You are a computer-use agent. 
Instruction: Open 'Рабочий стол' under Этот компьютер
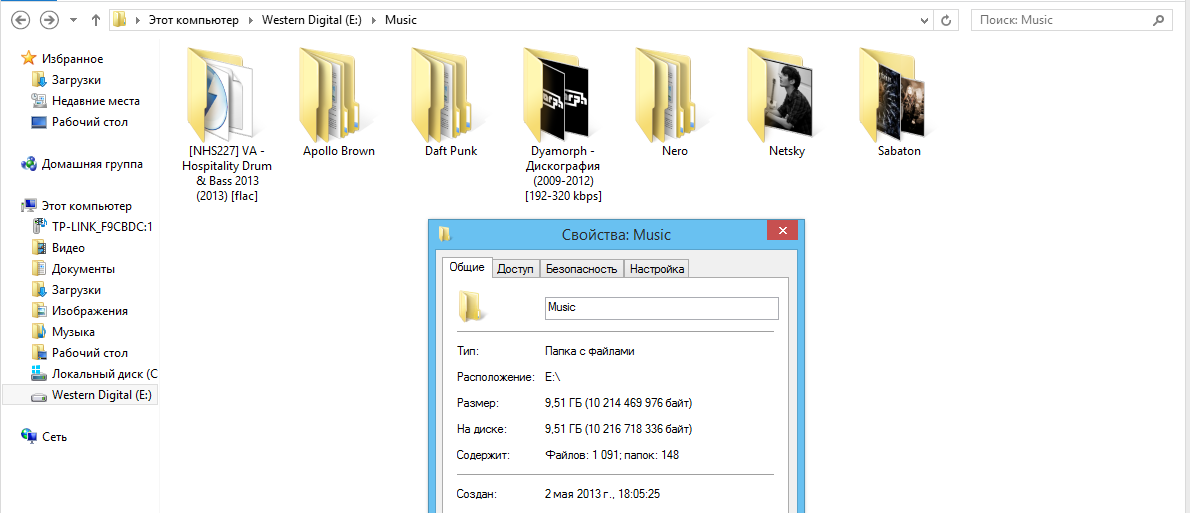pos(80,353)
